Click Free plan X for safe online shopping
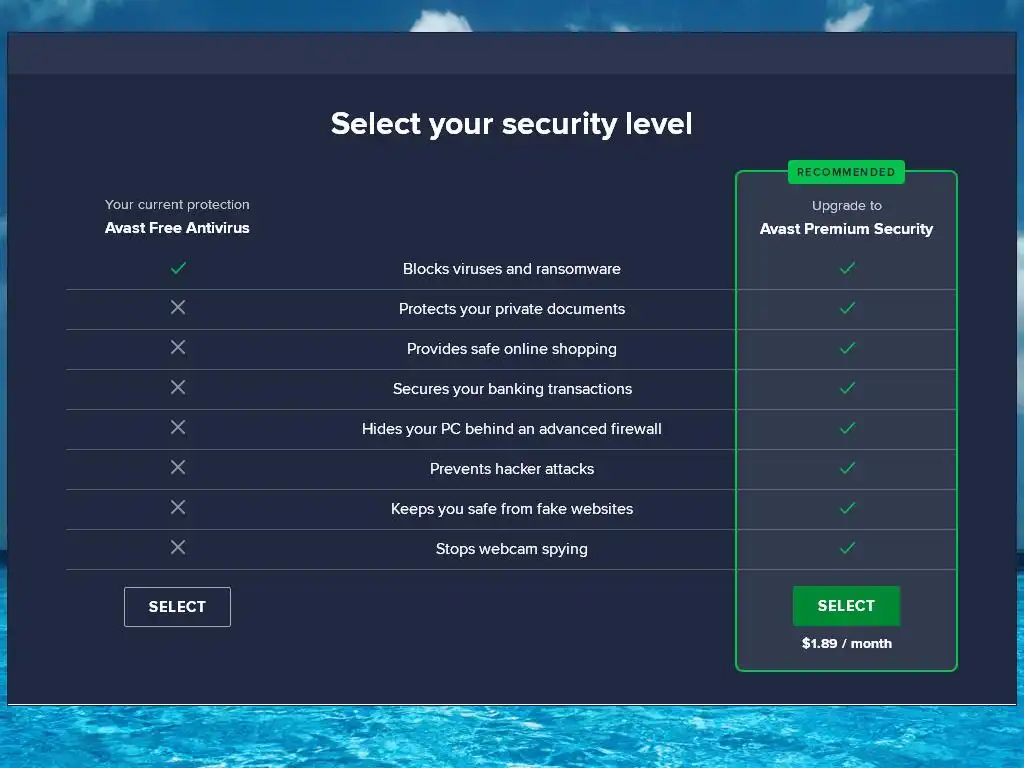Image resolution: width=1024 pixels, height=768 pixels. point(178,347)
